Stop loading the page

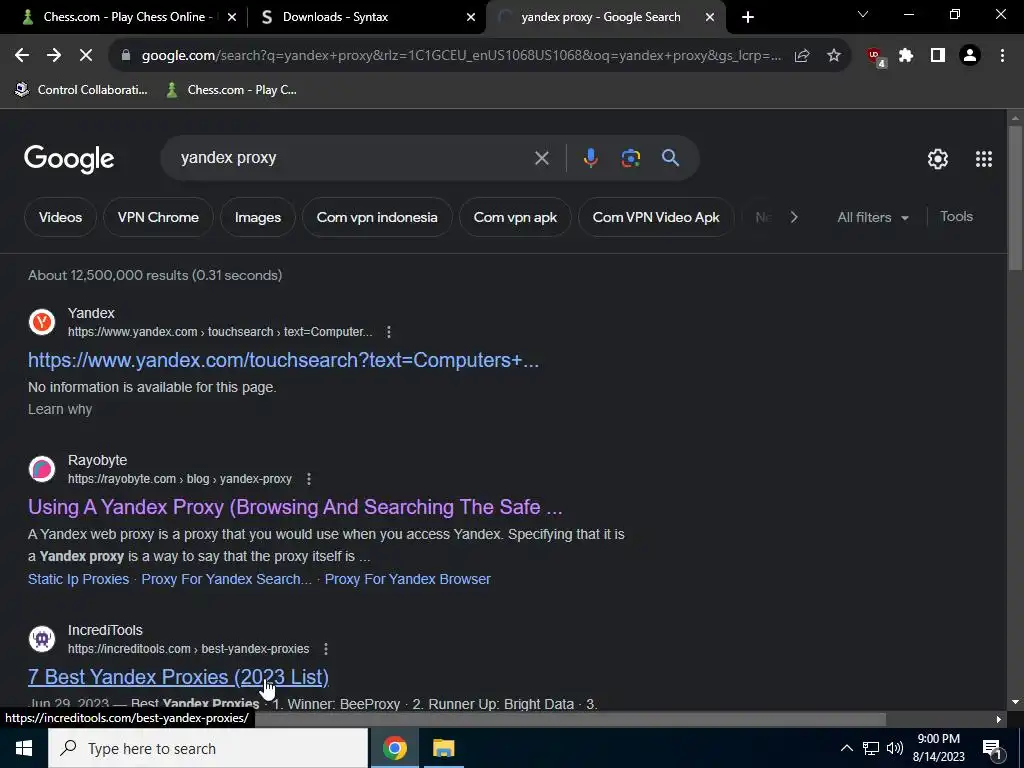click(x=86, y=56)
